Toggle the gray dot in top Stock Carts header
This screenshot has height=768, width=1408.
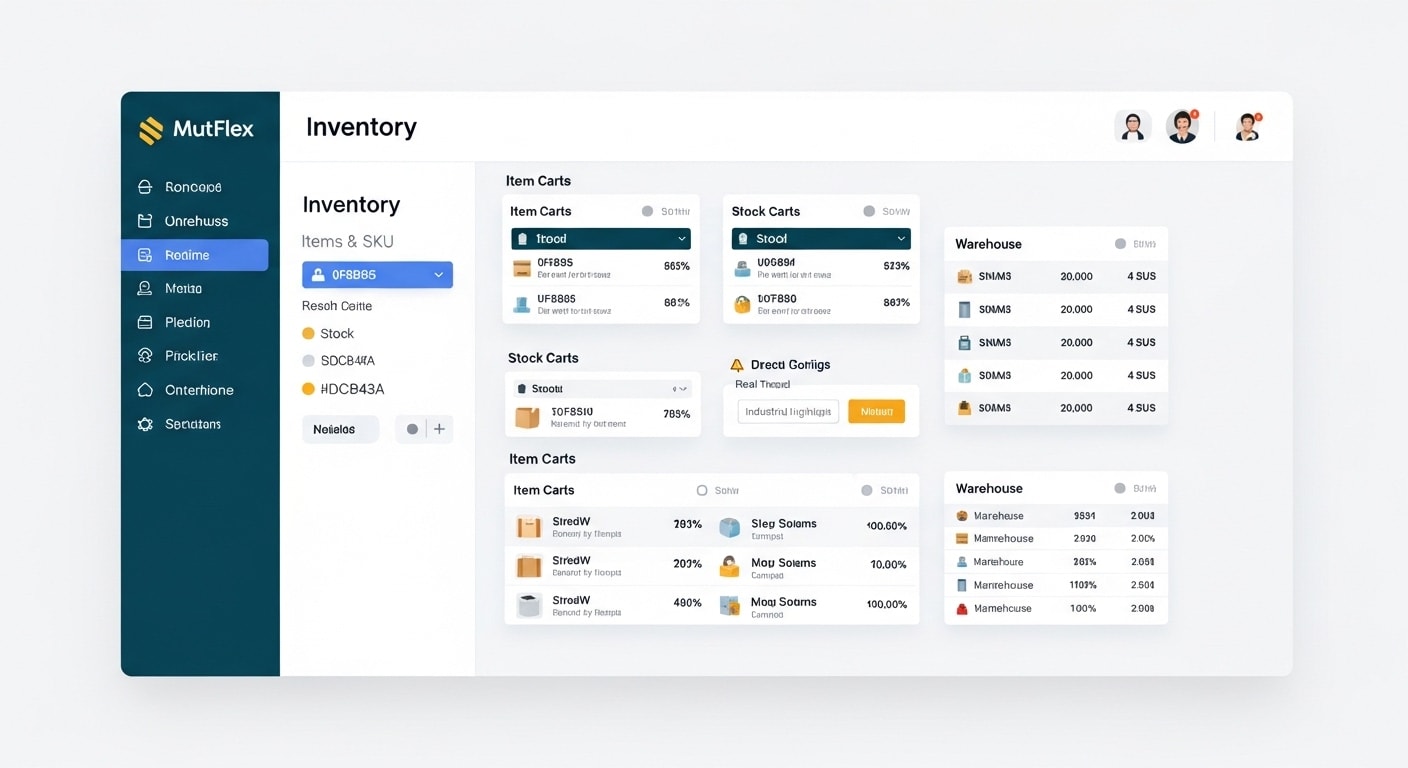[869, 211]
